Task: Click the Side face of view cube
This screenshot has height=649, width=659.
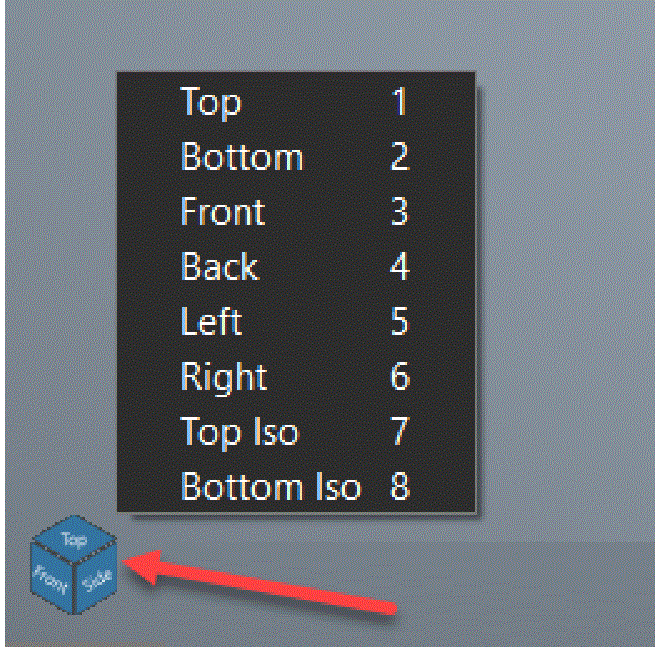Action: pos(97,580)
